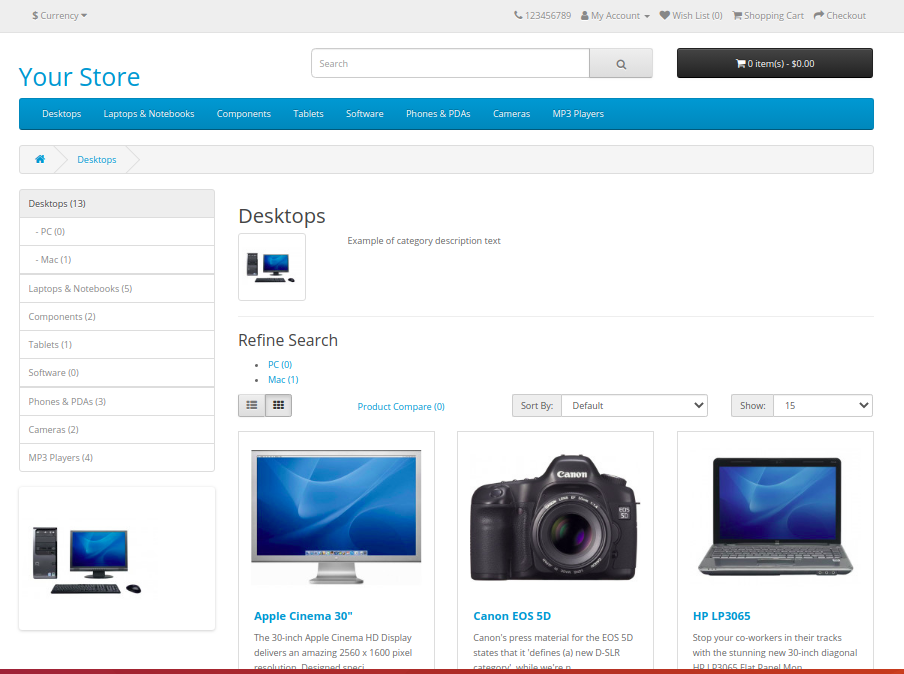Switch to list view layout

tap(252, 405)
